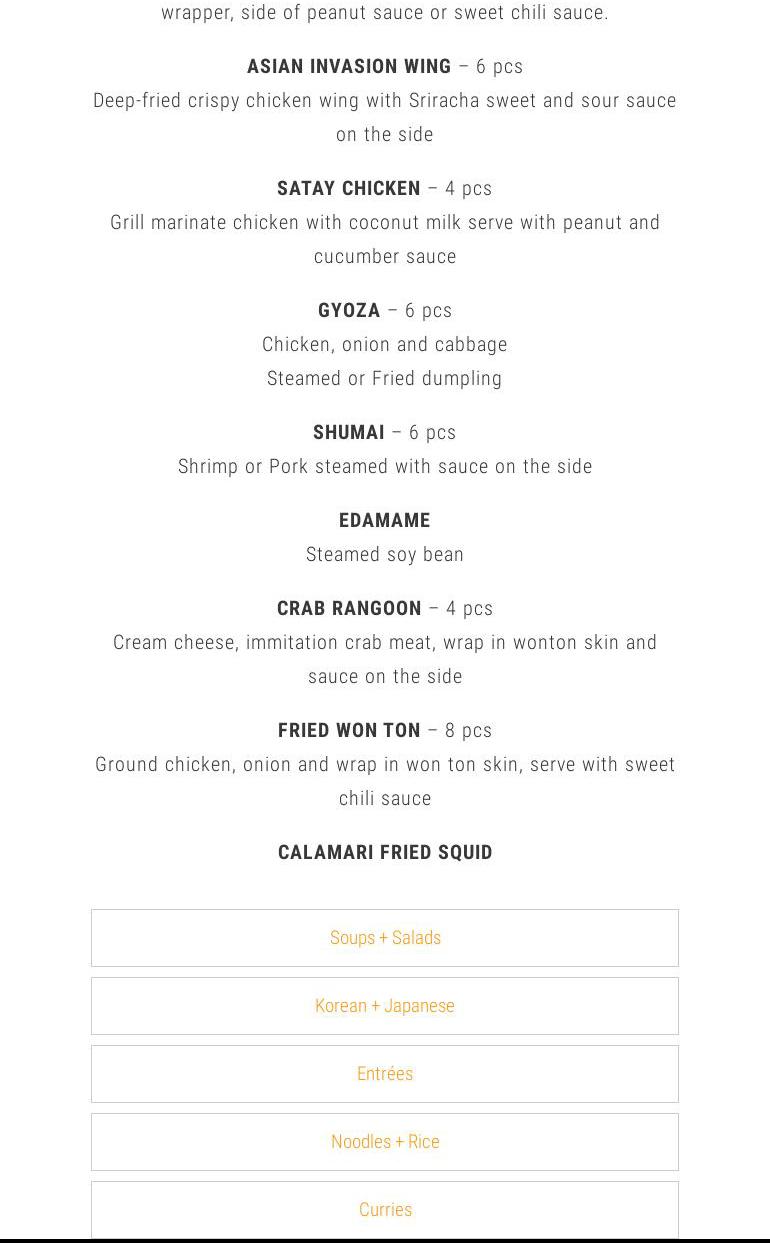This screenshot has height=1243, width=770.
Task: Show the Noodles + Rice section
Action: tap(385, 1142)
